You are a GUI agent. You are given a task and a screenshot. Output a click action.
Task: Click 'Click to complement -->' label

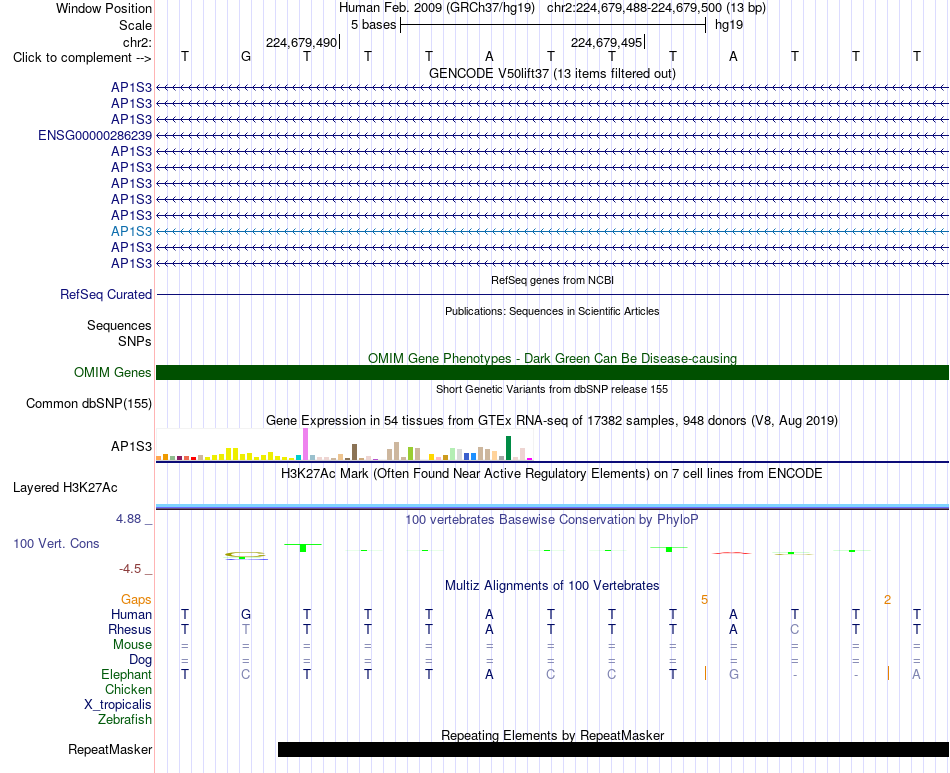(82, 58)
